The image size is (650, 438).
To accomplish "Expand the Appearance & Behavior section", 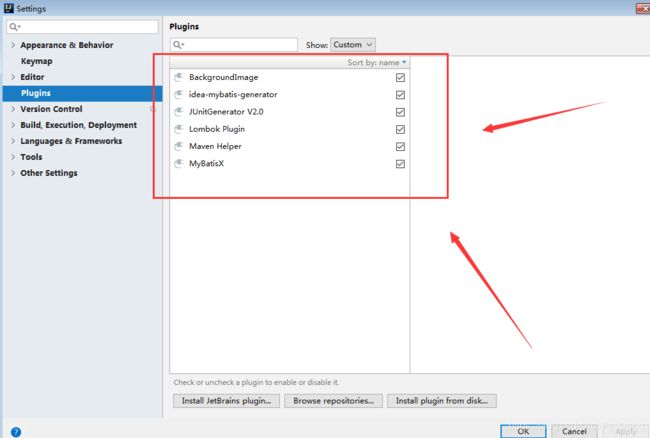I will tap(13, 45).
